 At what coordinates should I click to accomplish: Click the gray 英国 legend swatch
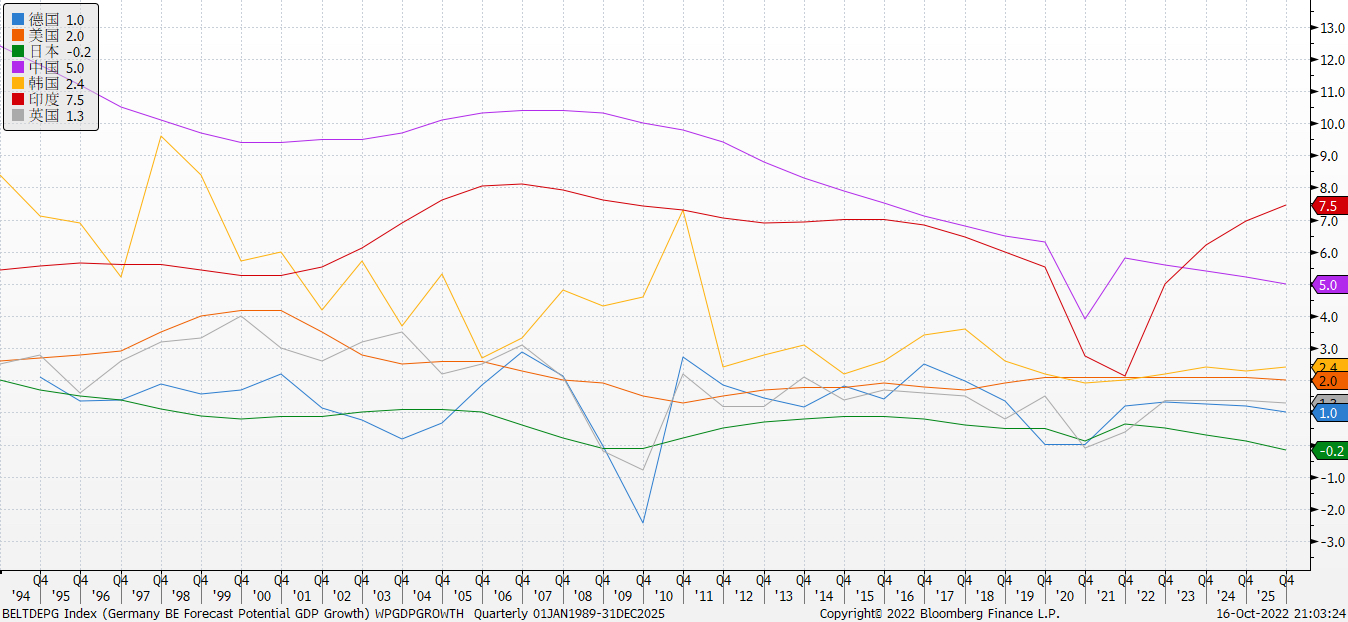pos(17,116)
